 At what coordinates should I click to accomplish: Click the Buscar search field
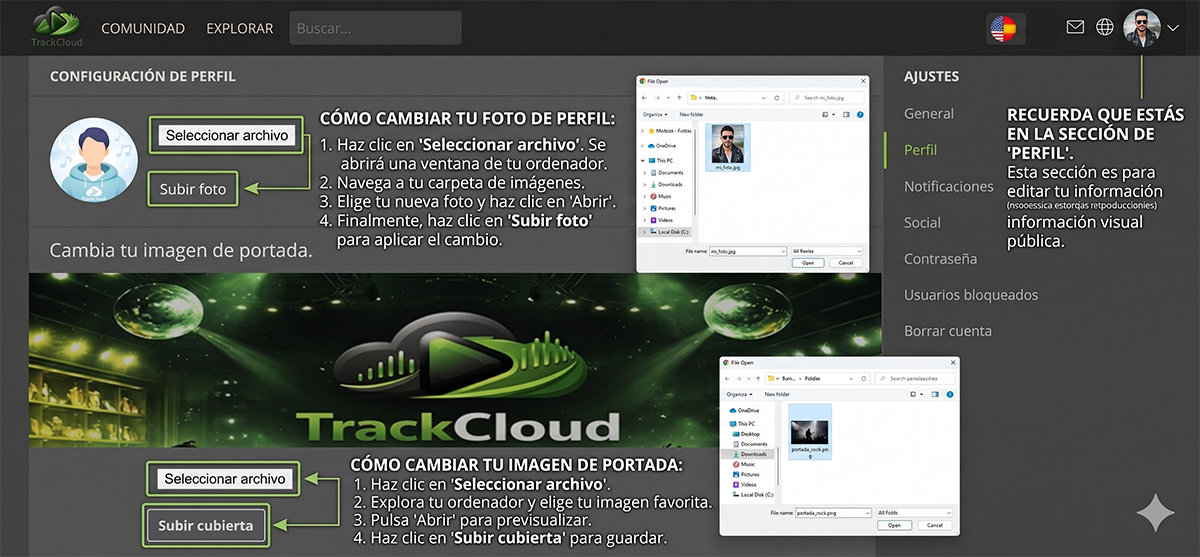point(375,28)
